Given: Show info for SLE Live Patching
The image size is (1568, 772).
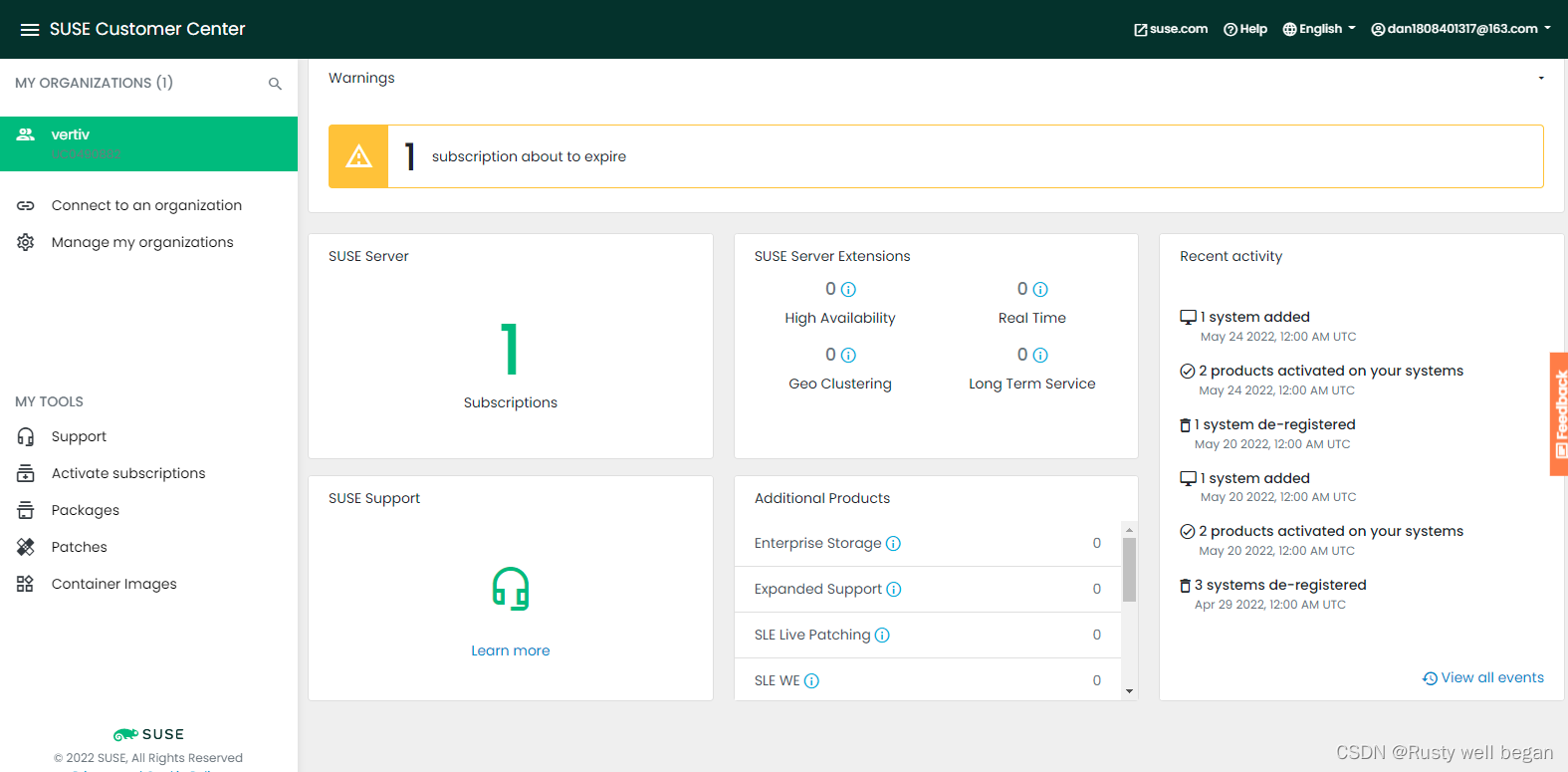Looking at the screenshot, I should pos(882,636).
